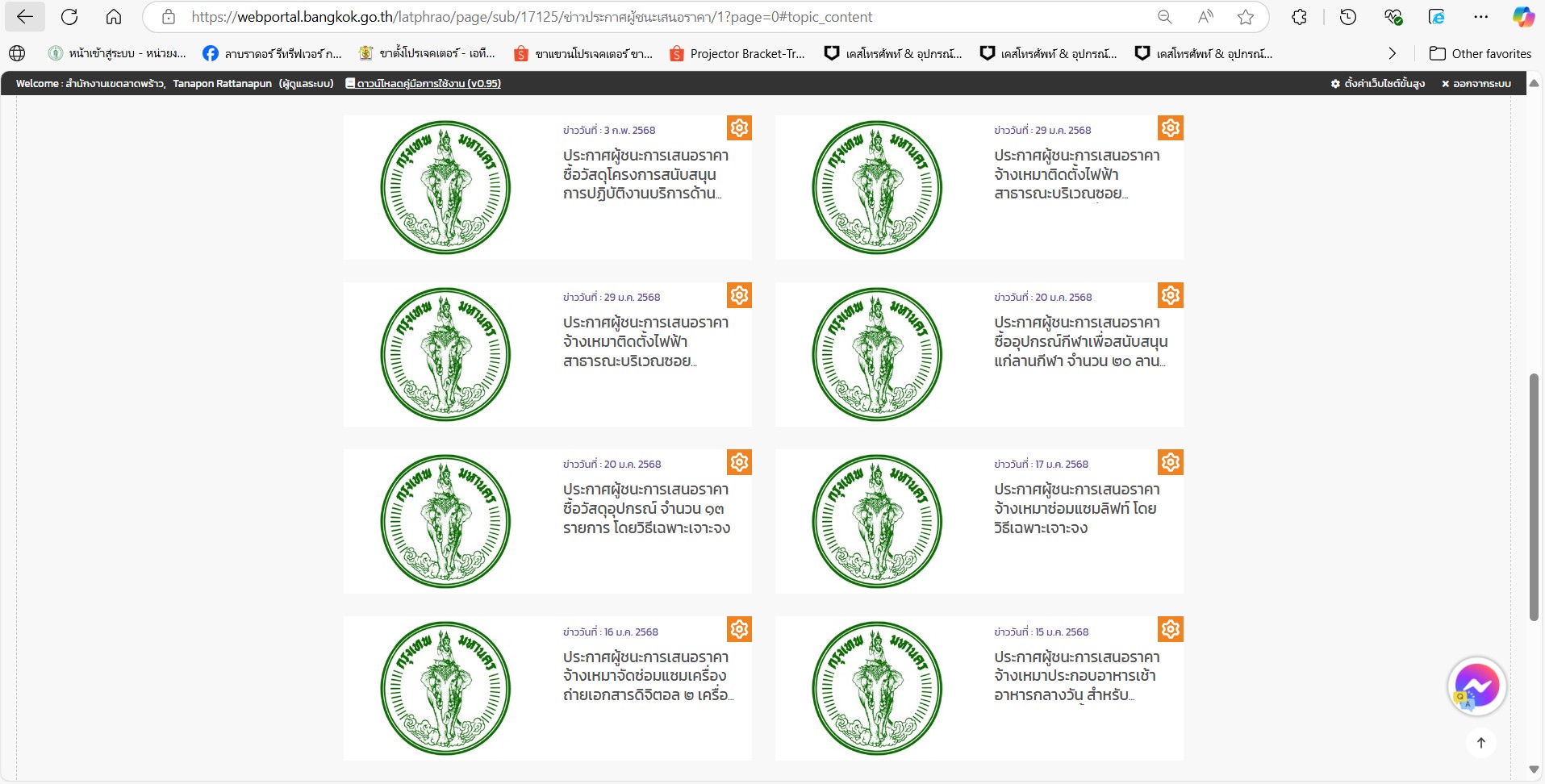Viewport: 1545px width, 784px height.
Task: Open browser settings and more menu
Action: tap(1480, 17)
